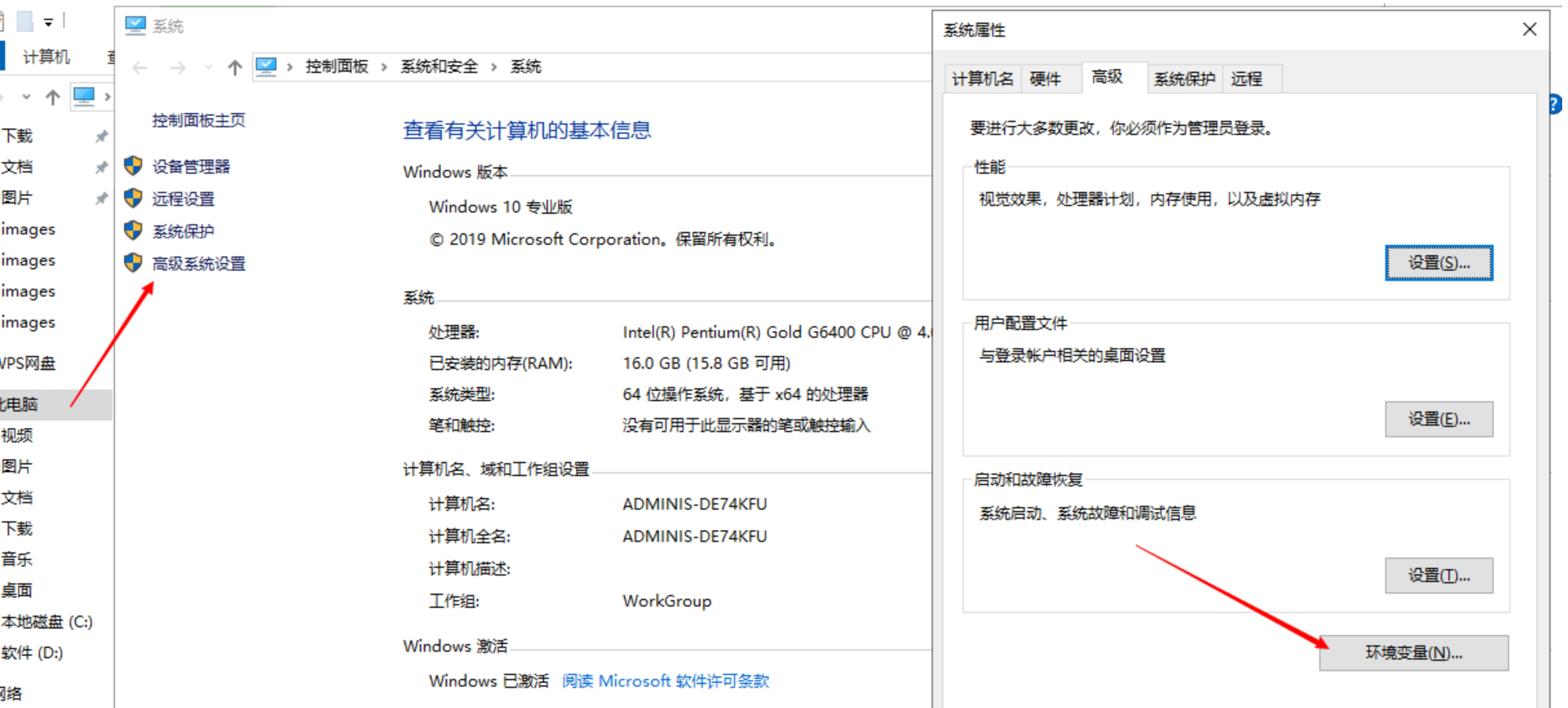
Task: Click System window title icon
Action: click(x=135, y=25)
